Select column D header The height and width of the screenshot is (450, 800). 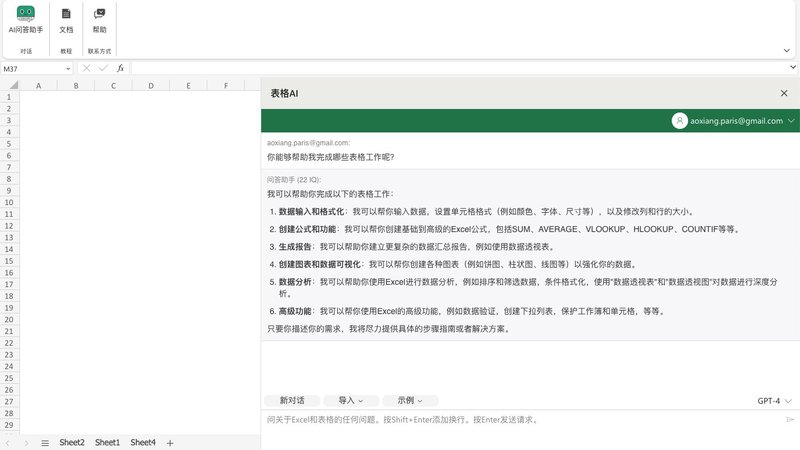click(x=151, y=86)
